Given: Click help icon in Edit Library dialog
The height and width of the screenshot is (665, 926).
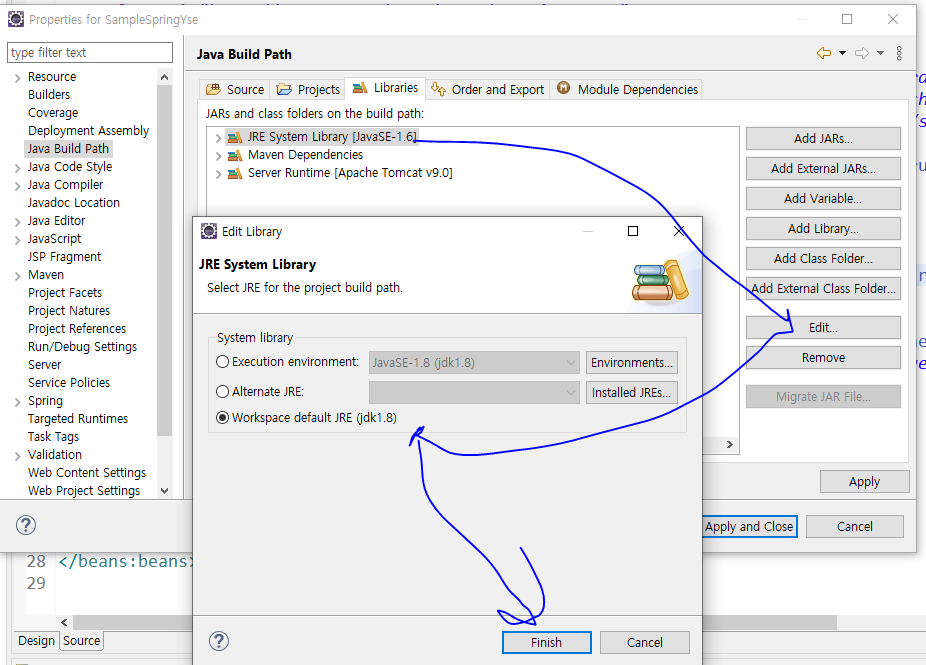Looking at the screenshot, I should [219, 641].
